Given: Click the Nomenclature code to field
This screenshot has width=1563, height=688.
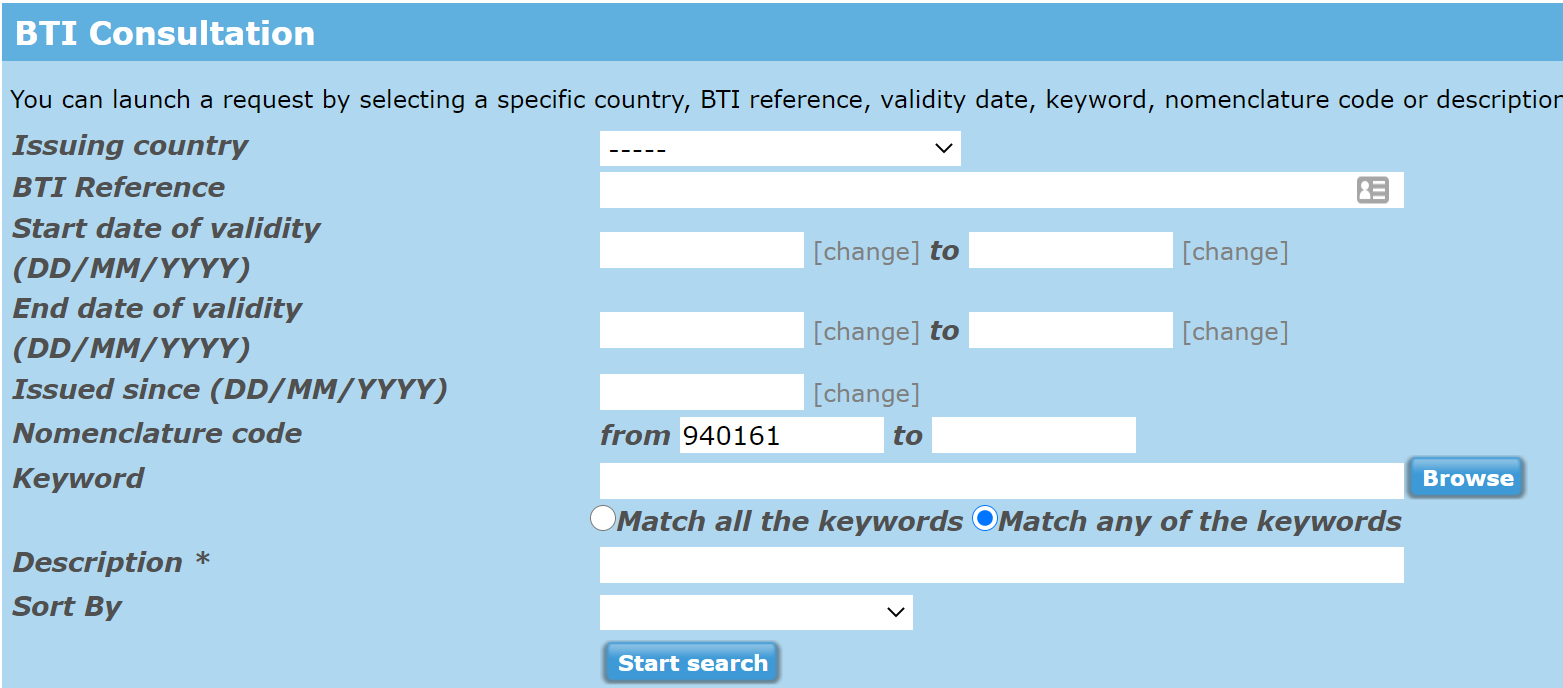Looking at the screenshot, I should click(x=1034, y=435).
